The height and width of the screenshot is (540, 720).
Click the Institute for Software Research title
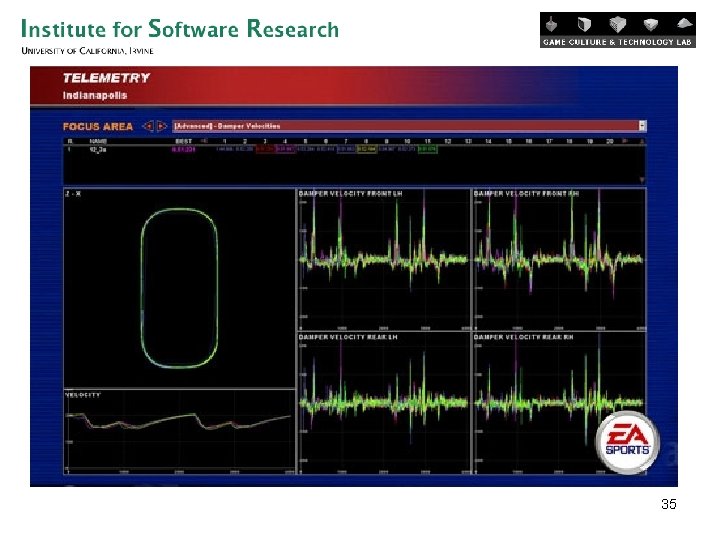tap(180, 29)
